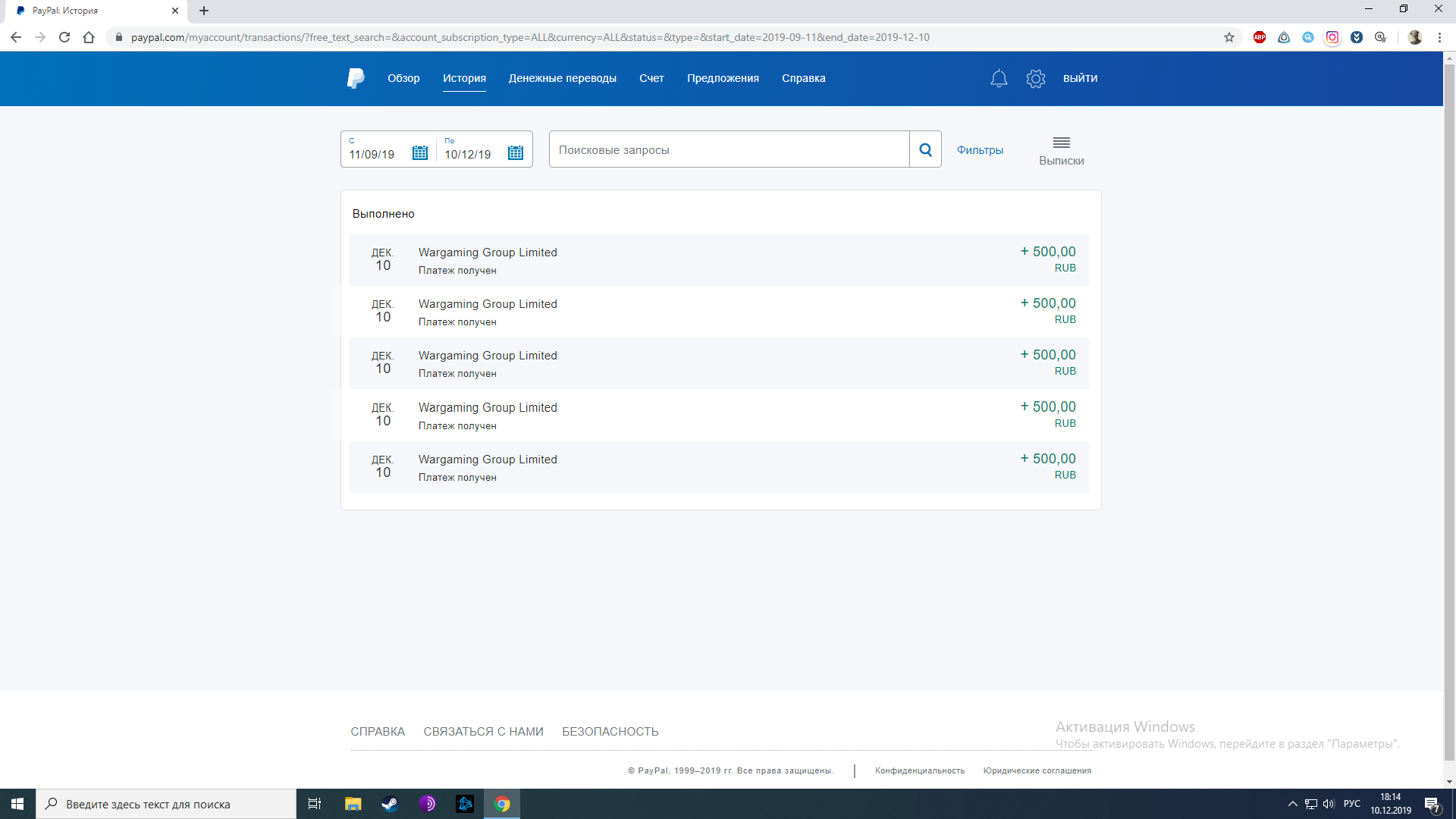Bookmark page with the star icon
Screen dimensions: 1456x819
(x=1229, y=37)
